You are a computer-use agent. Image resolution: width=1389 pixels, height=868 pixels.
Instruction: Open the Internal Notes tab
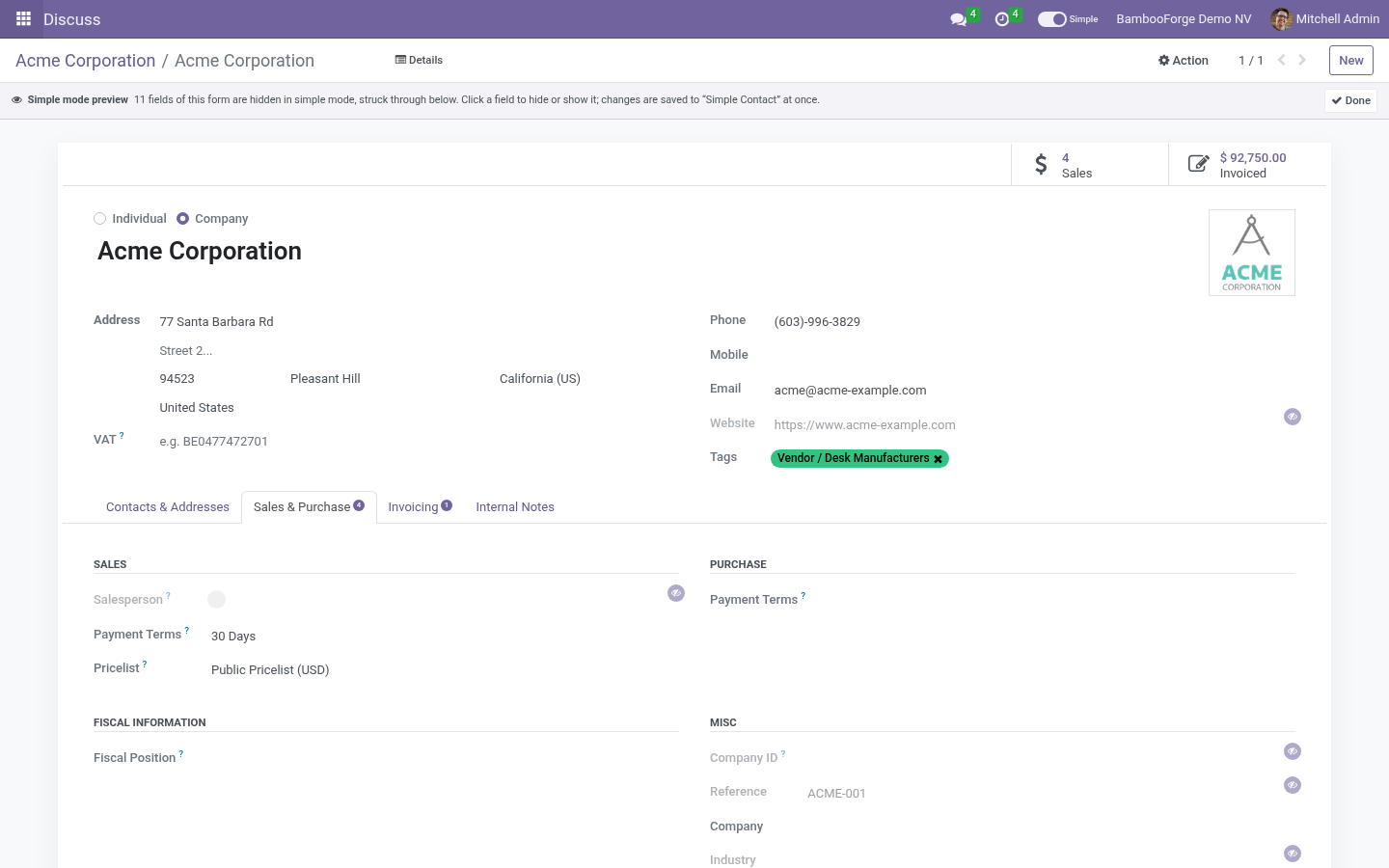[x=515, y=507]
